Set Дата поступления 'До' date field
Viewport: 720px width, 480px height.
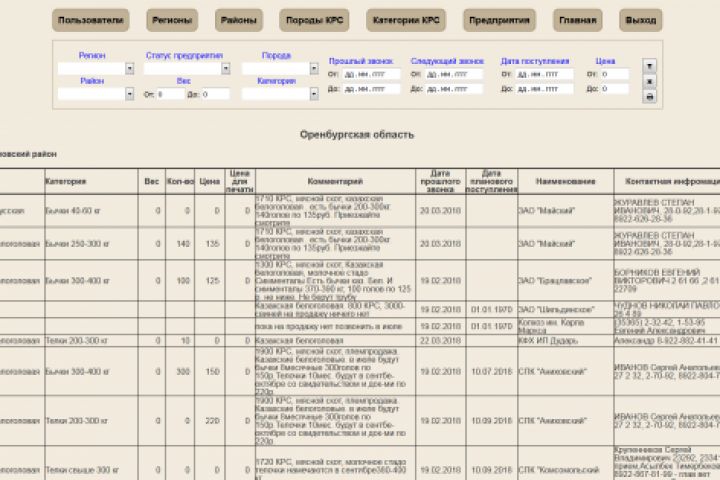[544, 89]
